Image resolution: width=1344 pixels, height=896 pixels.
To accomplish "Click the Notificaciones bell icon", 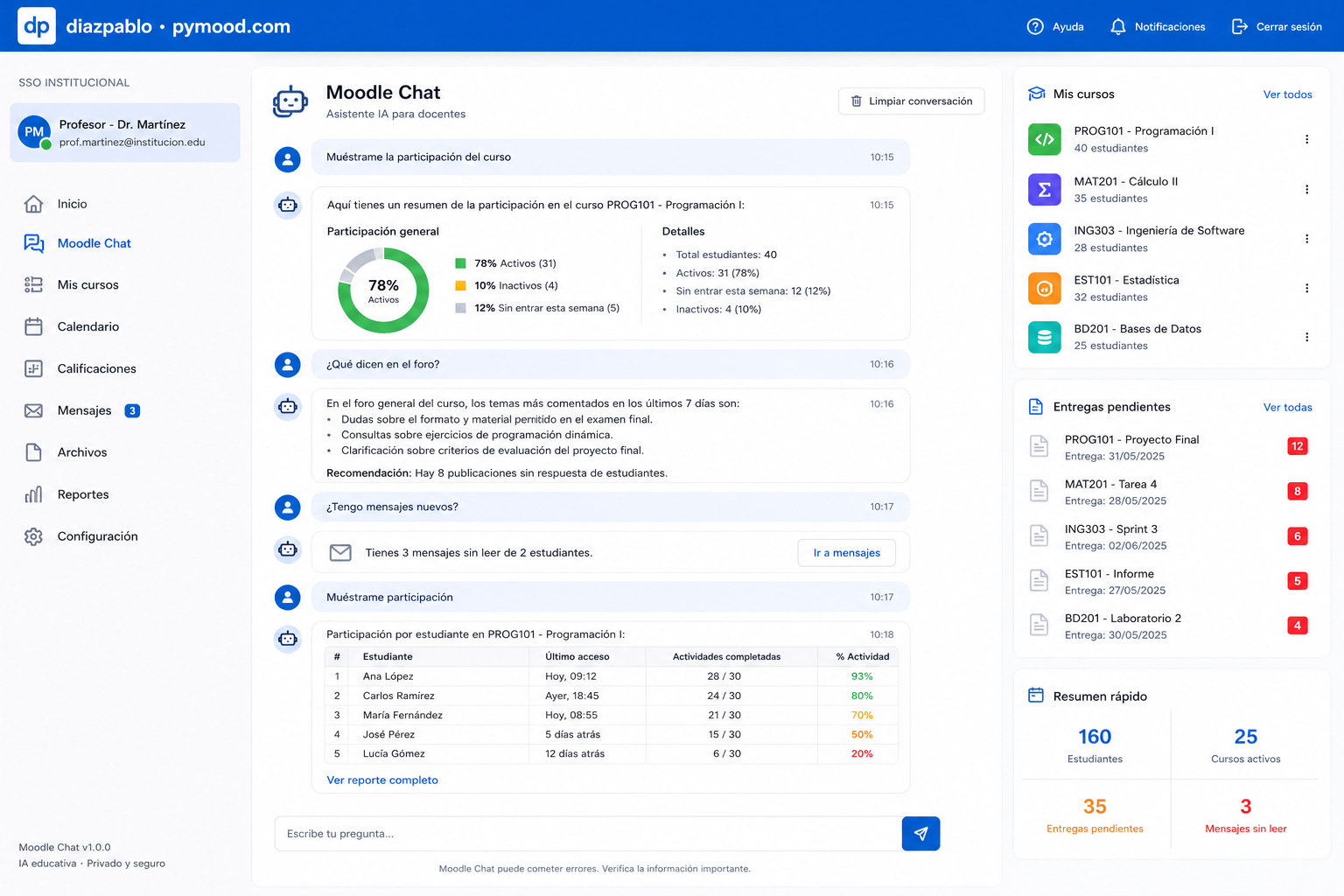I will [1117, 26].
